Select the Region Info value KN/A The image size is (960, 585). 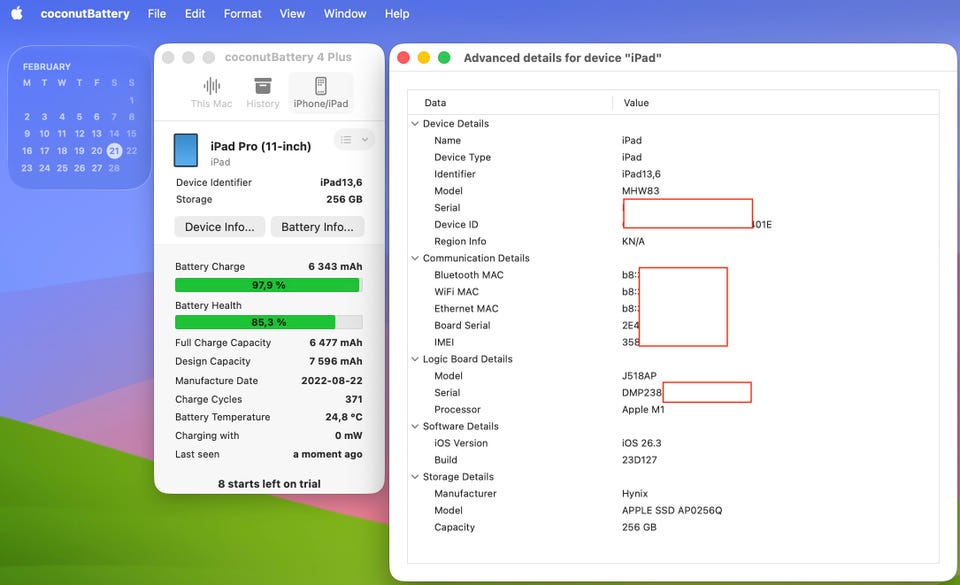[x=633, y=241]
